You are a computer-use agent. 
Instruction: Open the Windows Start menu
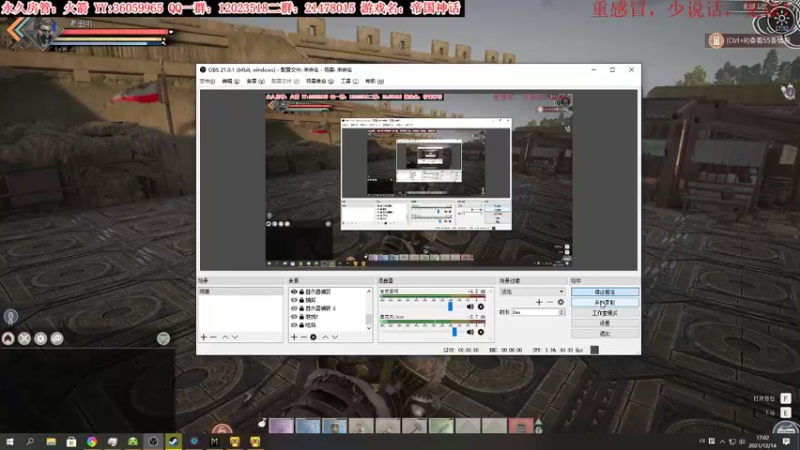(x=10, y=441)
